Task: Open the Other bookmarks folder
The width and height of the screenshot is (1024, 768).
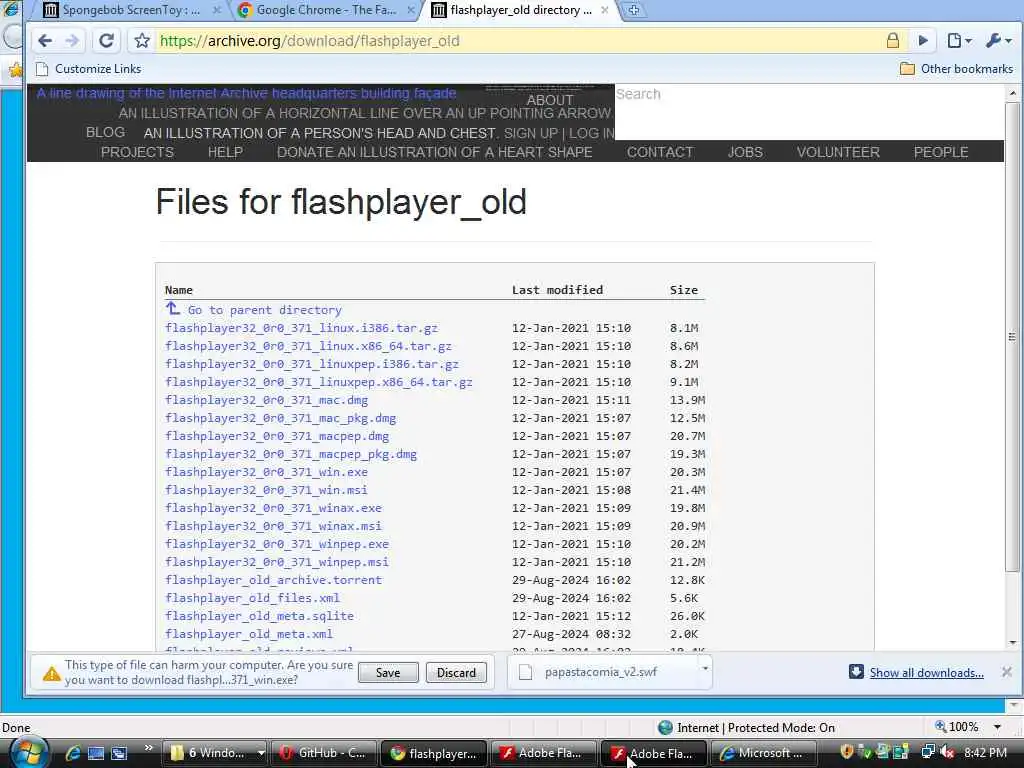Action: pos(957,69)
